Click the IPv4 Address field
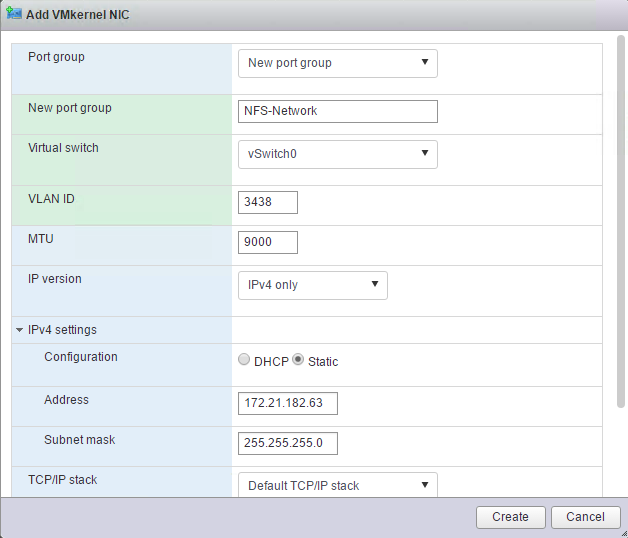Viewport: 628px width, 538px height. (288, 403)
